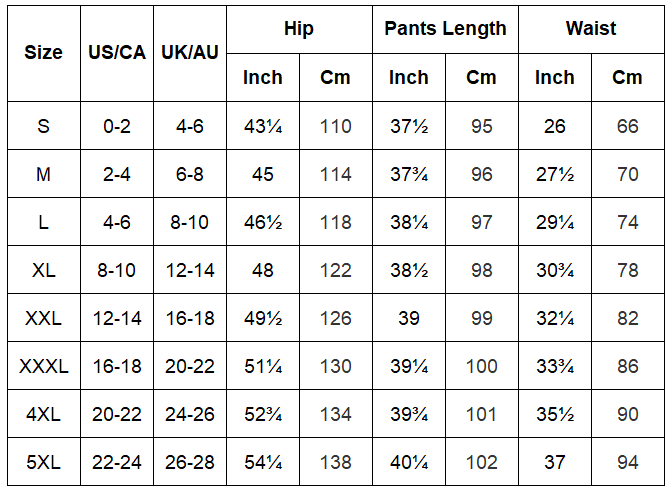Screen dimensions: 672x494
Task: Select the 4XL size row label
Action: click(44, 414)
